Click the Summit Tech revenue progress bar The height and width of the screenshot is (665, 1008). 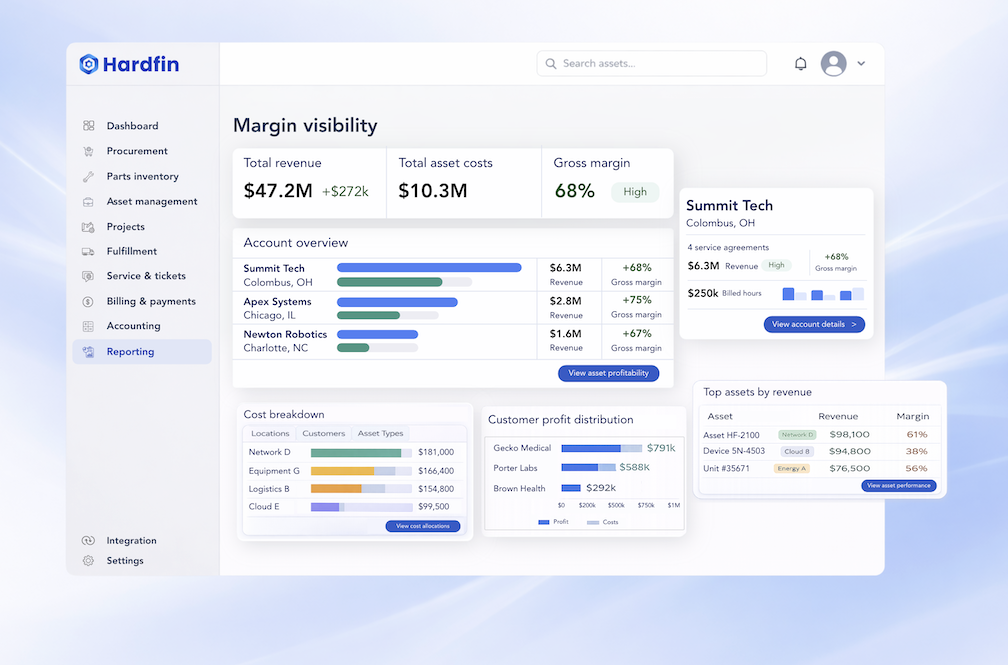(x=429, y=267)
